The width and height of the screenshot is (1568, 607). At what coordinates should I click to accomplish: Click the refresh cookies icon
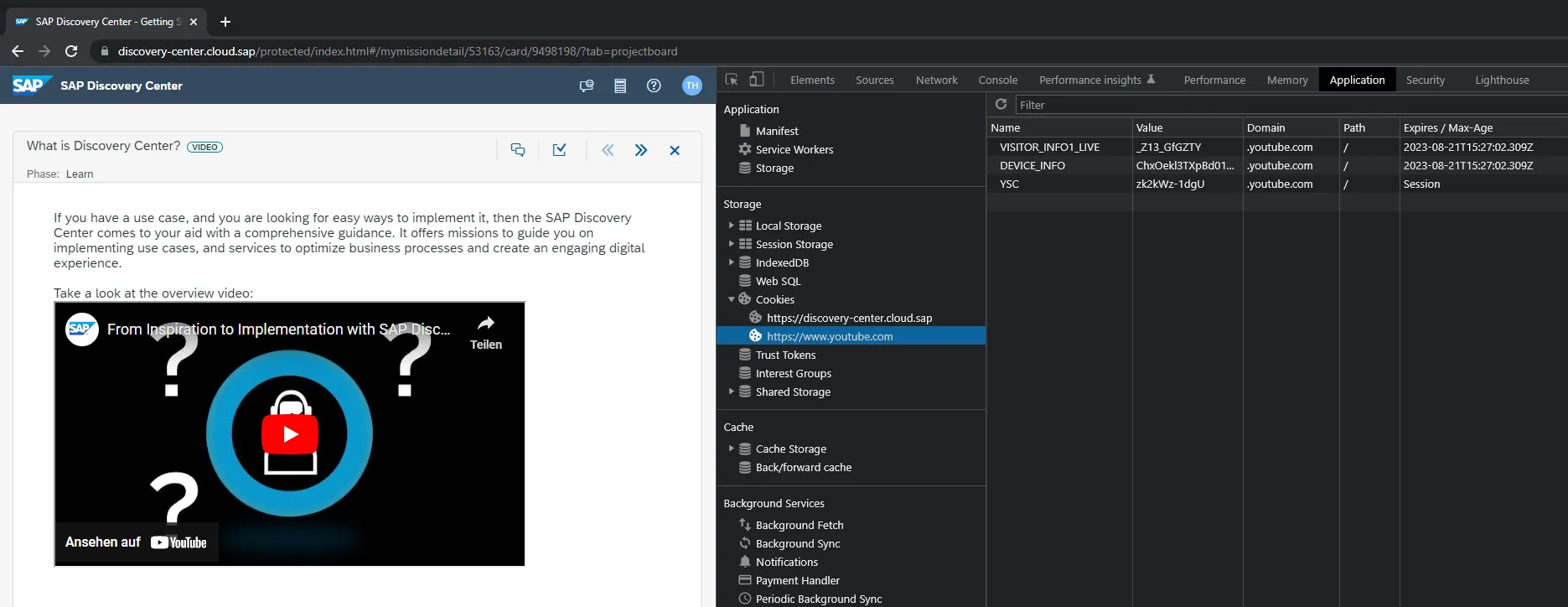(x=1001, y=105)
